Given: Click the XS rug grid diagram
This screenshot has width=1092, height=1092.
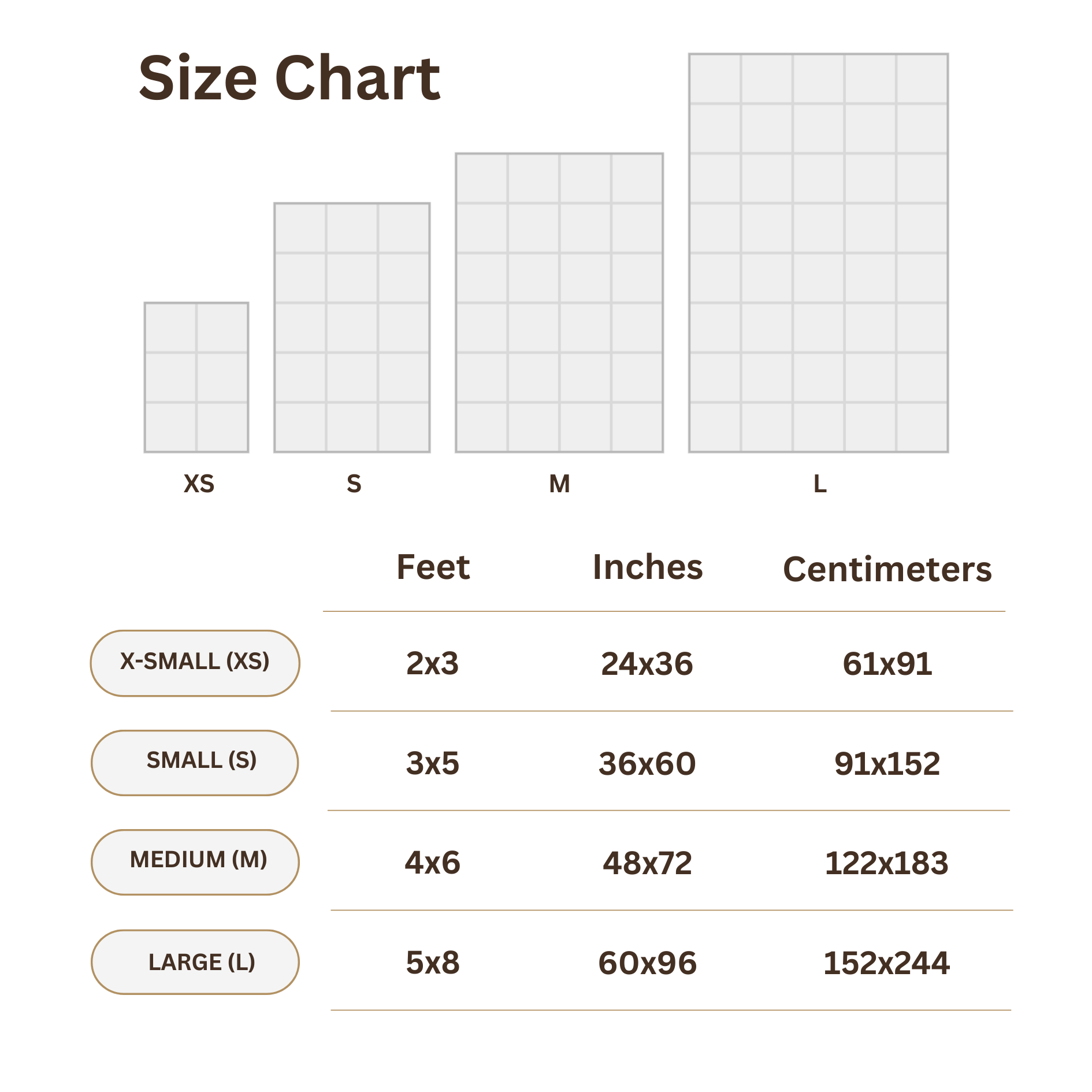Looking at the screenshot, I should pyautogui.click(x=196, y=377).
